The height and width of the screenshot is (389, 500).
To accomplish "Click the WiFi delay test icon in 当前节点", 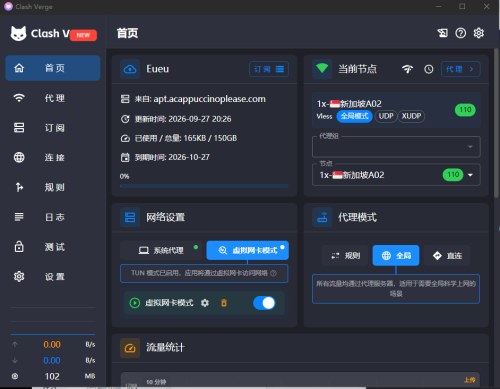I will click(407, 69).
